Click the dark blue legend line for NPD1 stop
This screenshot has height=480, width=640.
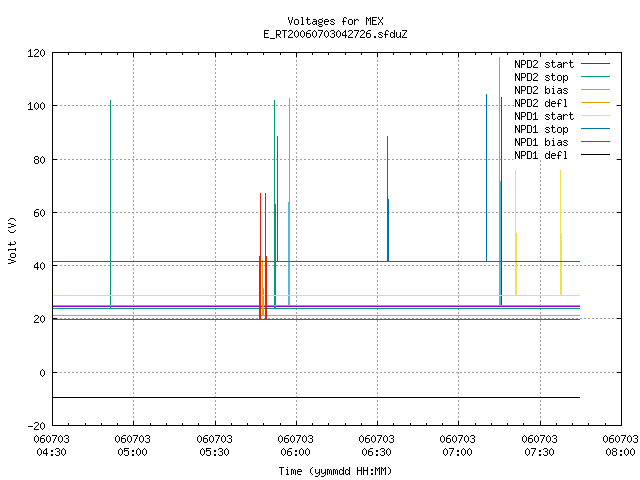[x=595, y=129]
